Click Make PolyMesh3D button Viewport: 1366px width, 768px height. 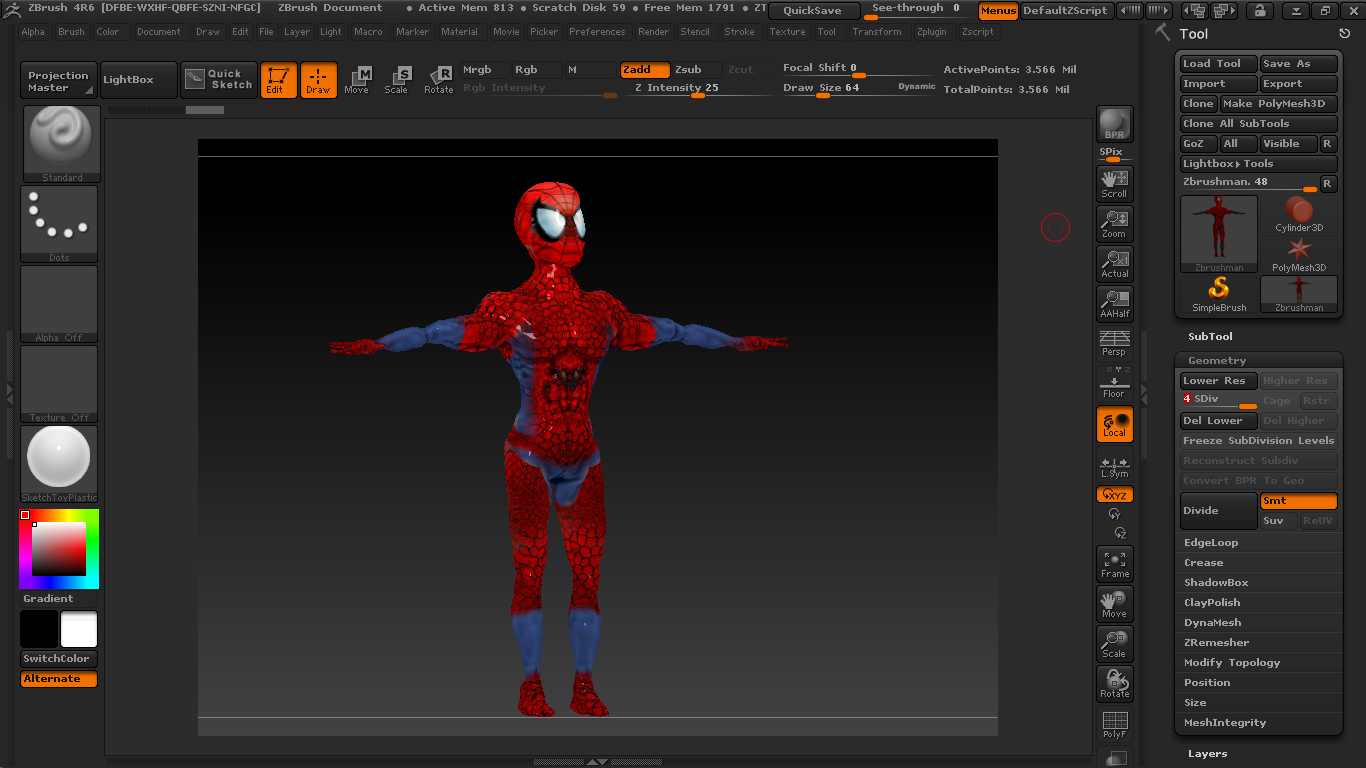click(x=1278, y=104)
